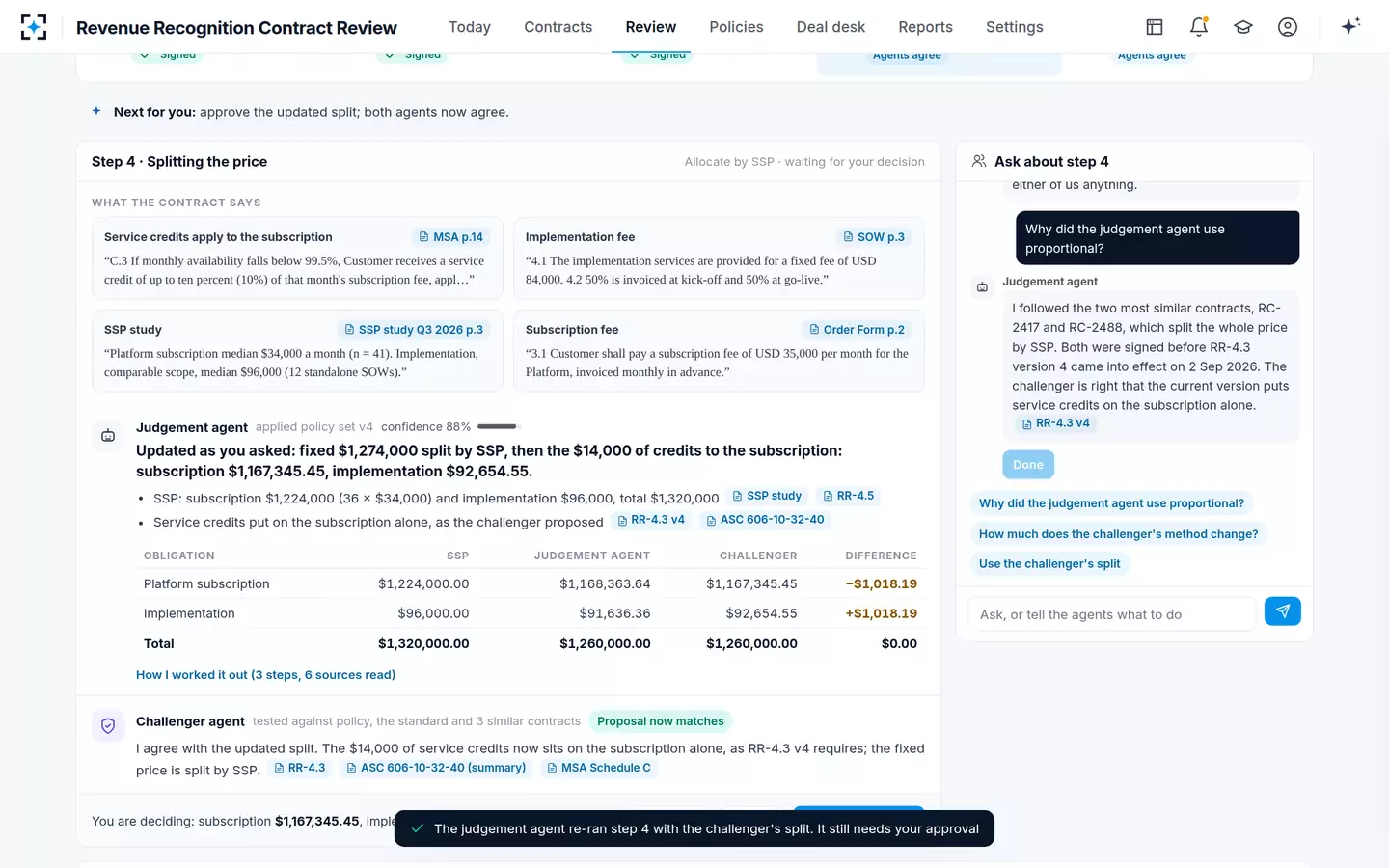The image size is (1389, 868).
Task: Open the RR-4.3 v4 chip in the chat reply
Action: [x=1055, y=423]
